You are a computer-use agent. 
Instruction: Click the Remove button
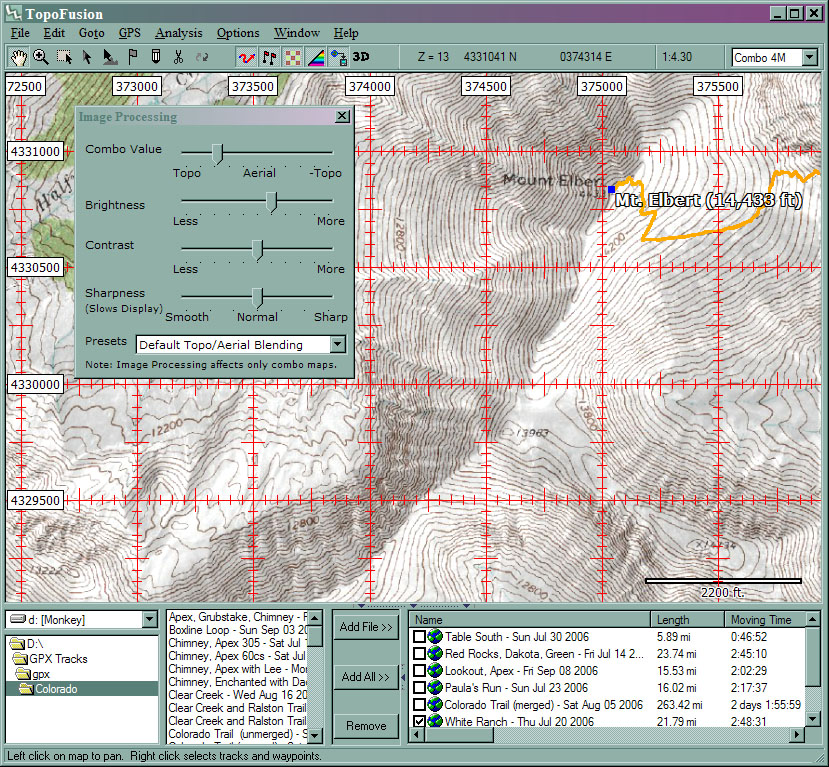point(365,726)
